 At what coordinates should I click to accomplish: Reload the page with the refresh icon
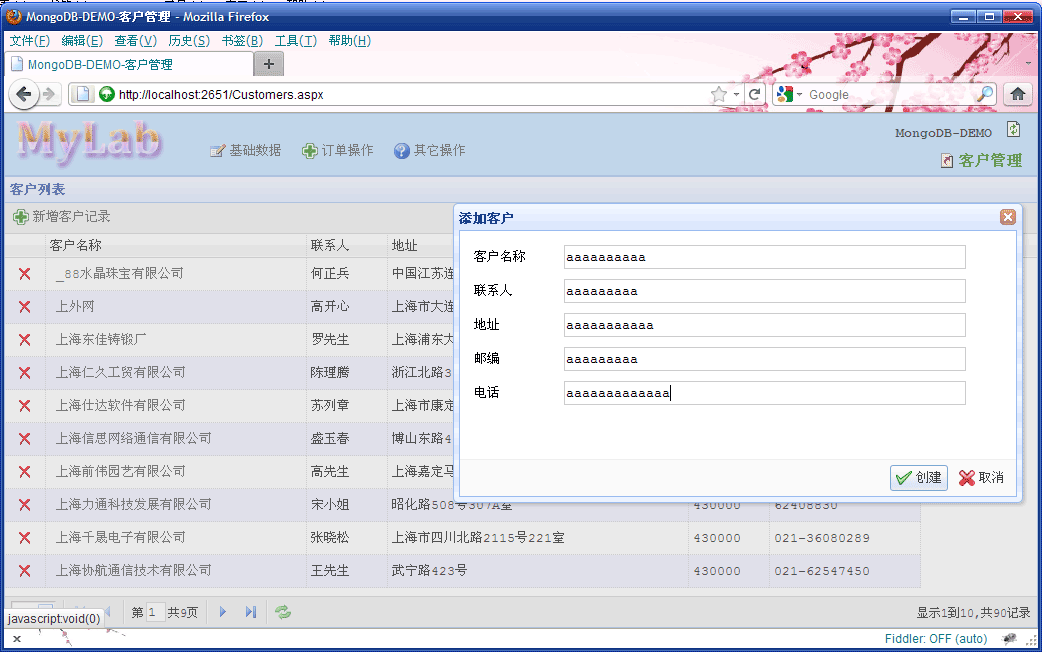(x=754, y=94)
